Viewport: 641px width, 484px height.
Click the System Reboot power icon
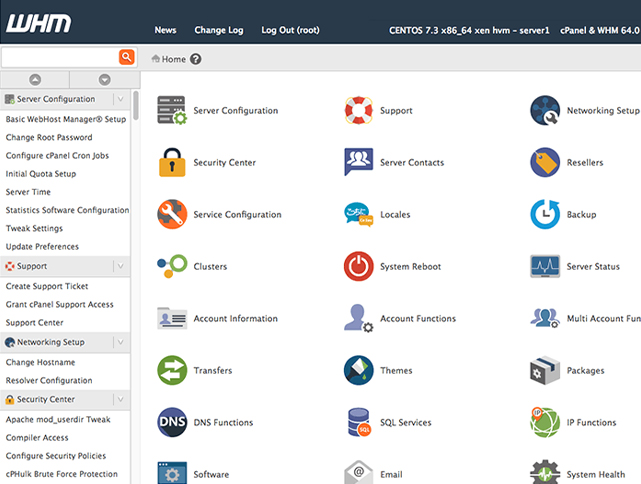pyautogui.click(x=358, y=266)
